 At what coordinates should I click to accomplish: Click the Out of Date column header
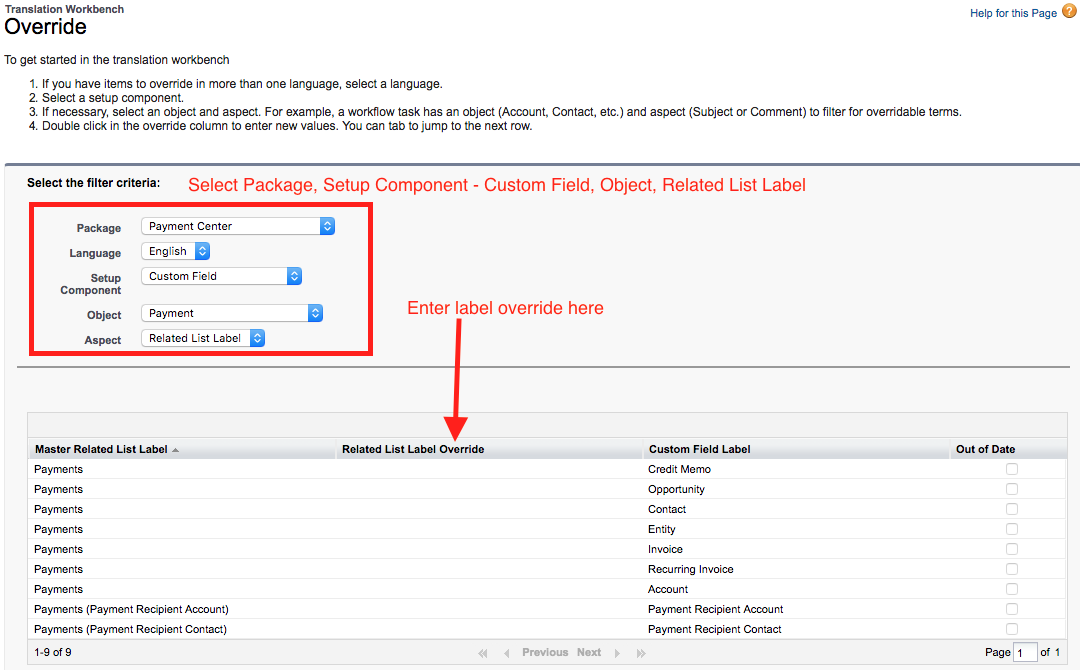985,449
